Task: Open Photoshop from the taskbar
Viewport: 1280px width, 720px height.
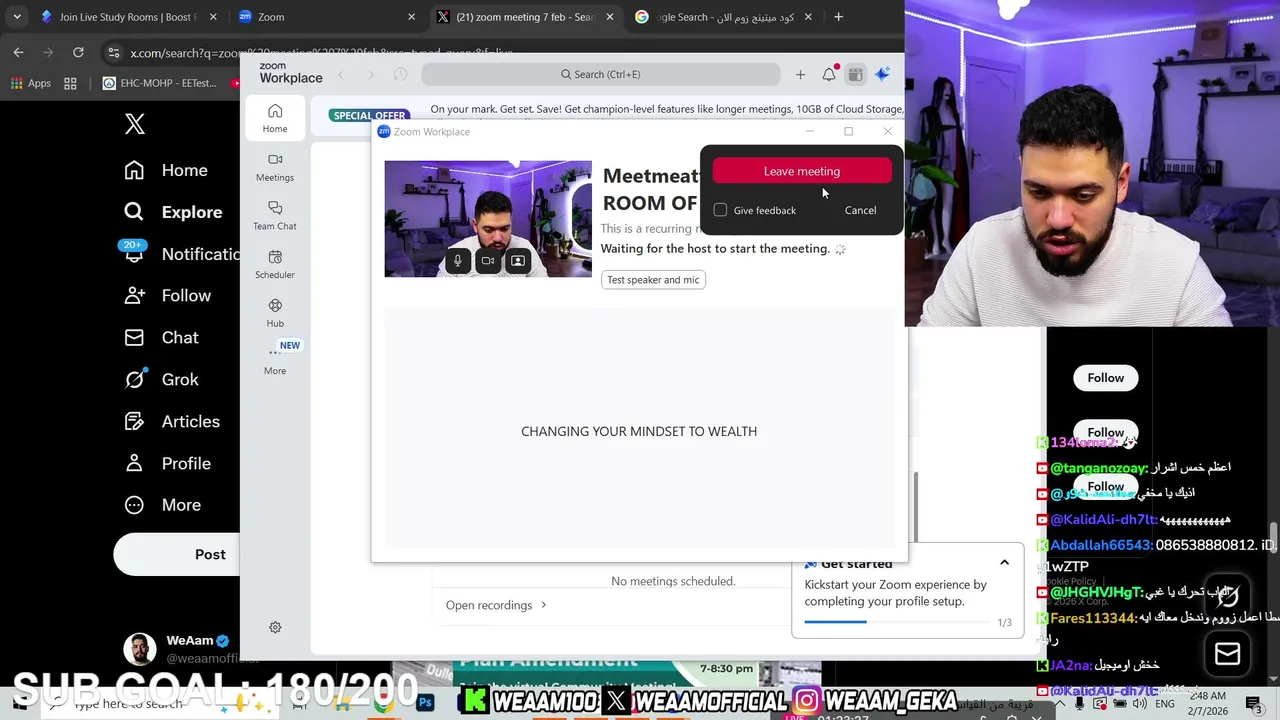Action: [x=425, y=703]
